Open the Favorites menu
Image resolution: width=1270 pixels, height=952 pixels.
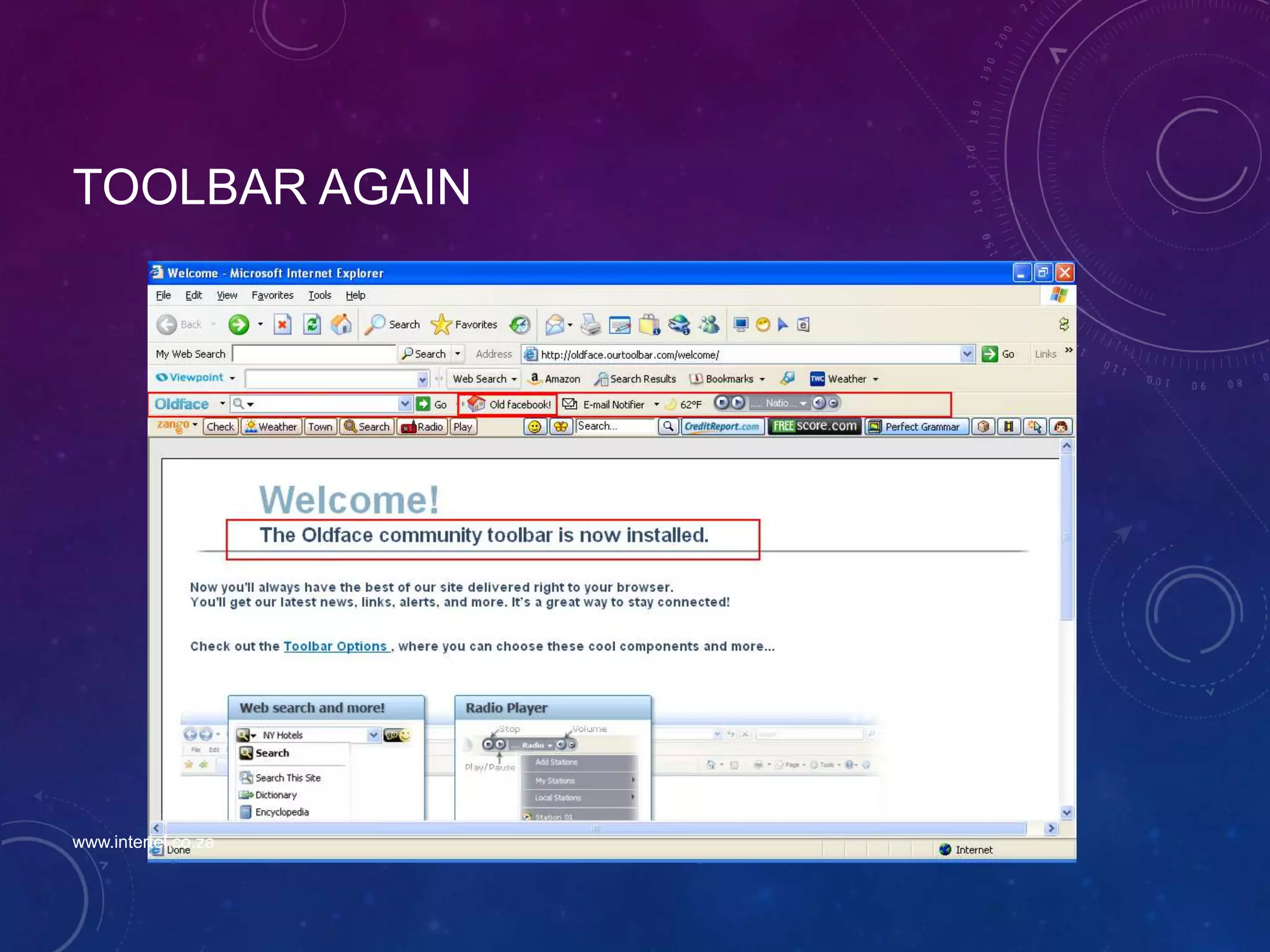[272, 295]
